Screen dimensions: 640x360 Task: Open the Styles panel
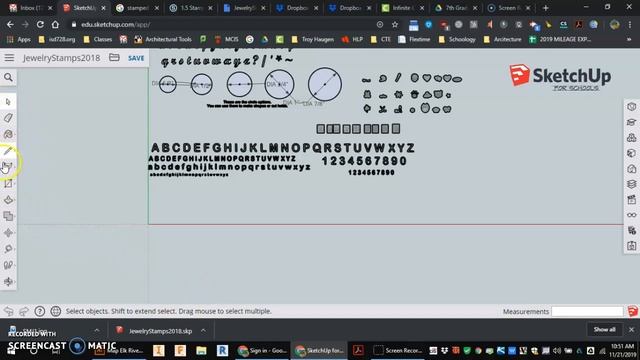[631, 169]
